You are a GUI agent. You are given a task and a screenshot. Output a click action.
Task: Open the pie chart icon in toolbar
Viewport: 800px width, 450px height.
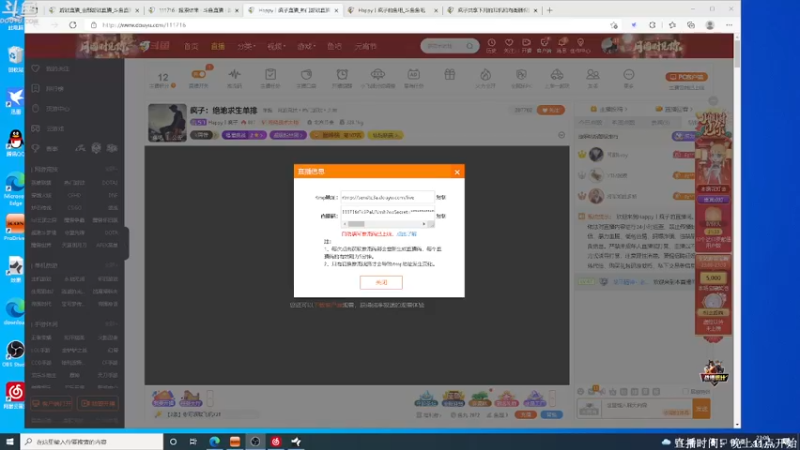pos(306,74)
